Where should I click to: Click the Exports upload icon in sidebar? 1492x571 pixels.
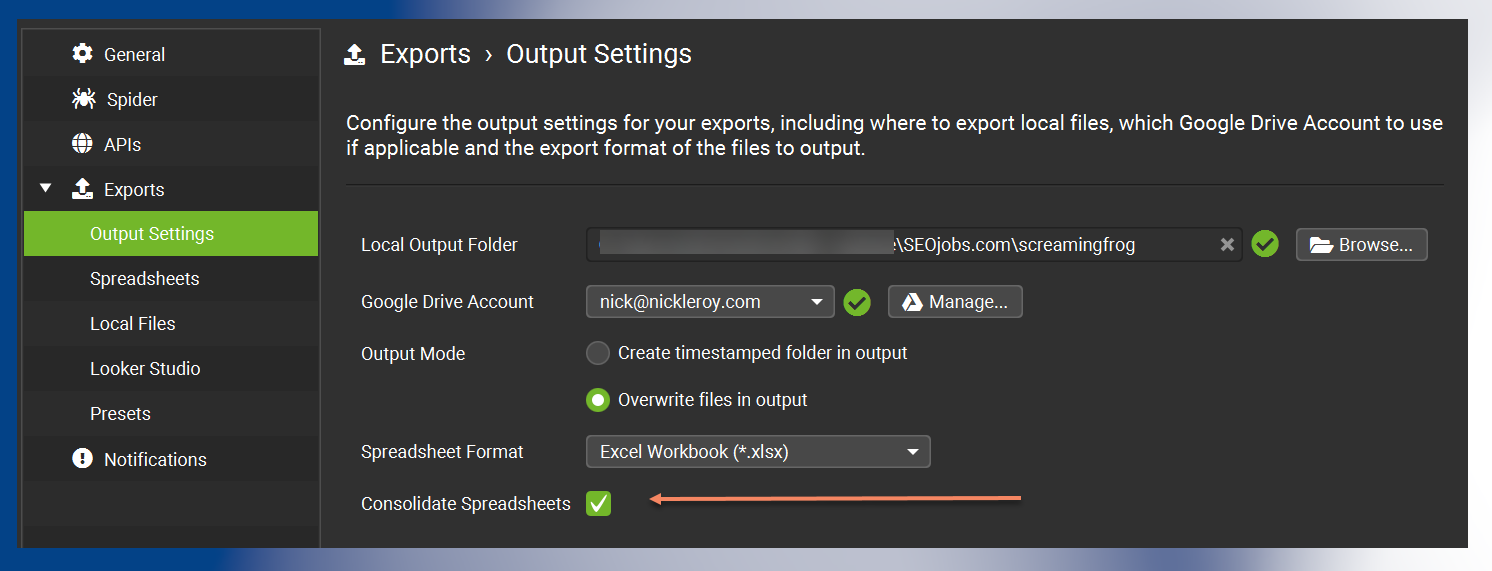click(x=82, y=189)
